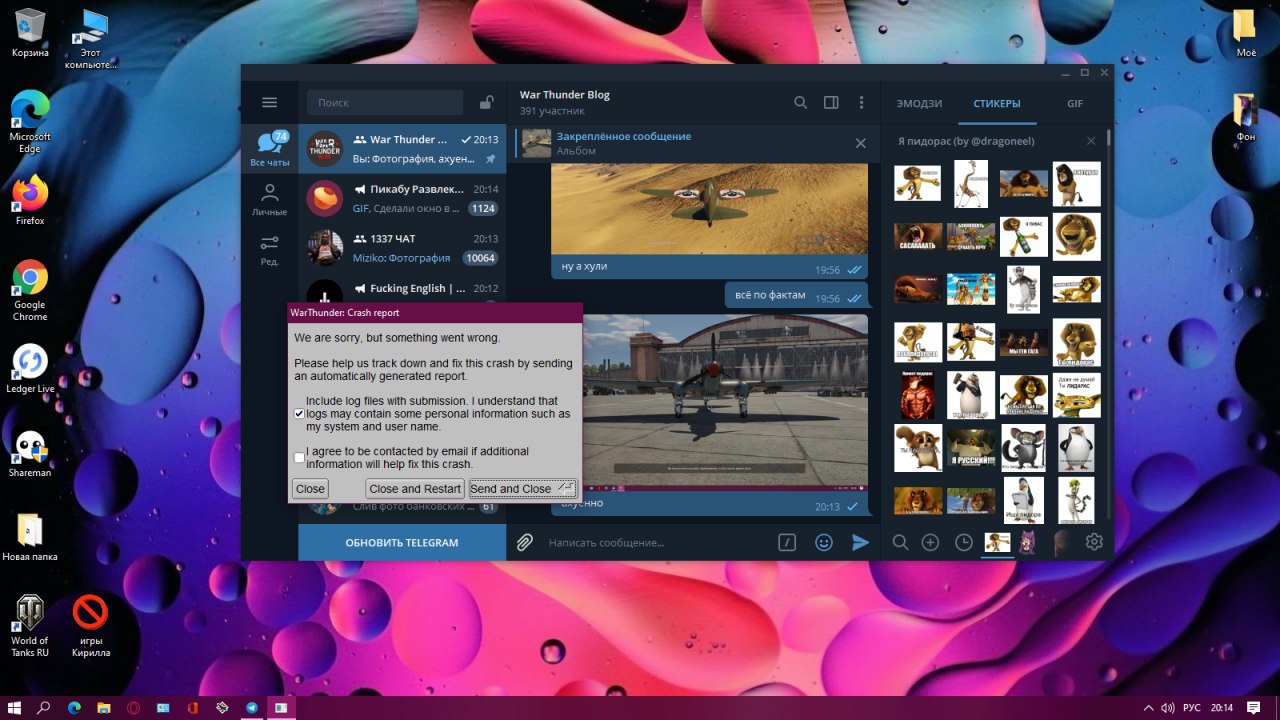Screen dimensions: 1280x720
Task: Click the smiley emoji icon in message bar
Action: (824, 542)
